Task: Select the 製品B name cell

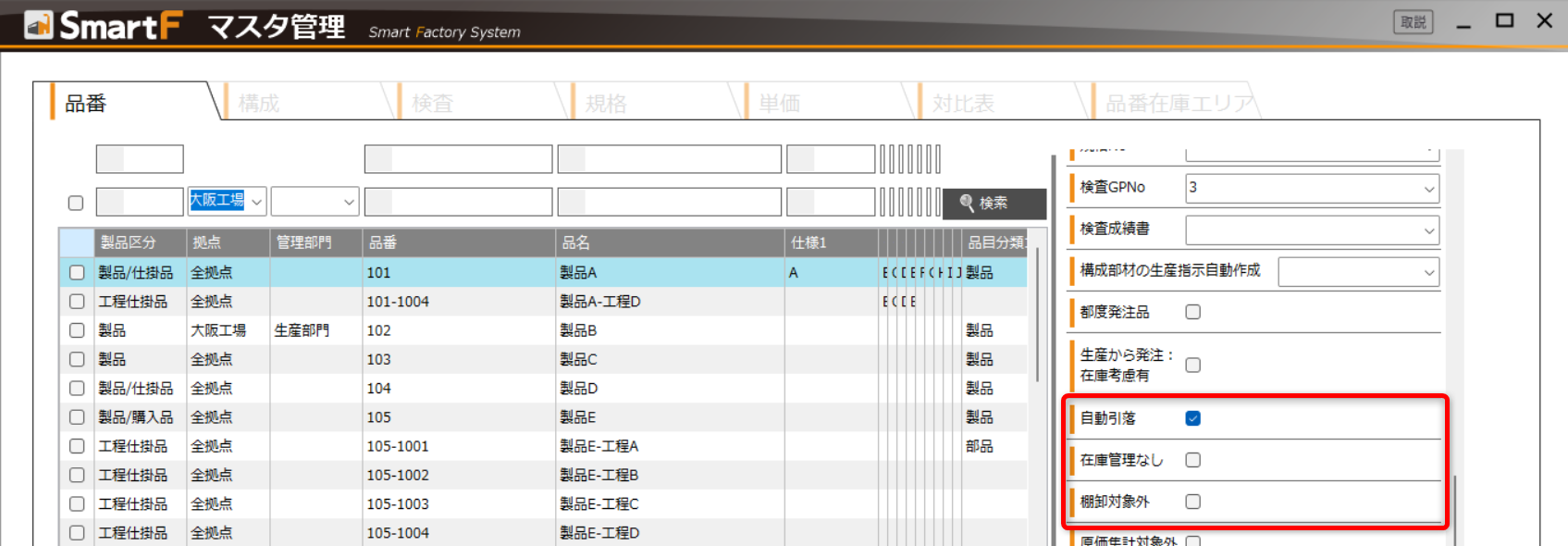Action: tap(670, 330)
